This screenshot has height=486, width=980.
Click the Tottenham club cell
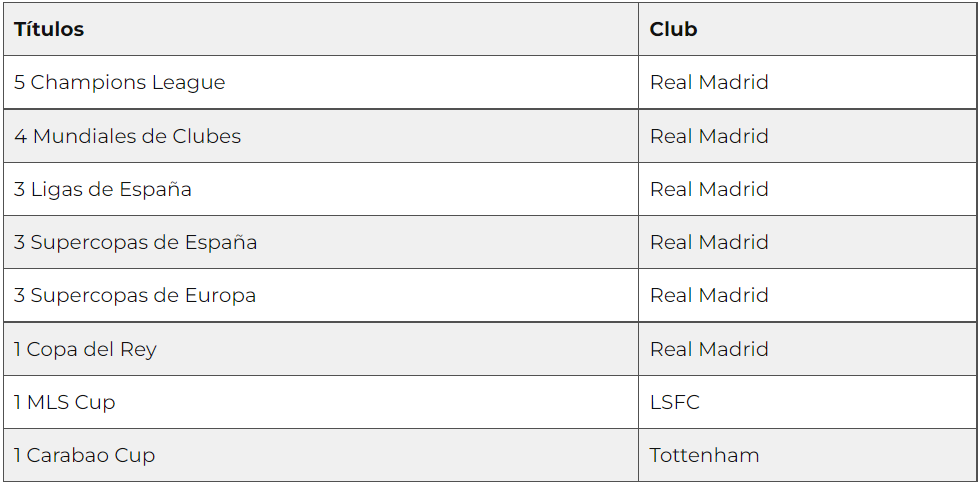(x=704, y=455)
